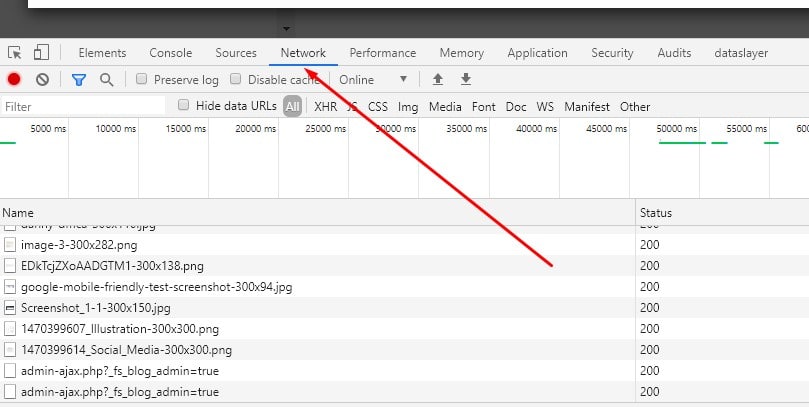
Task: Filter requests by XHR type
Action: 325,107
